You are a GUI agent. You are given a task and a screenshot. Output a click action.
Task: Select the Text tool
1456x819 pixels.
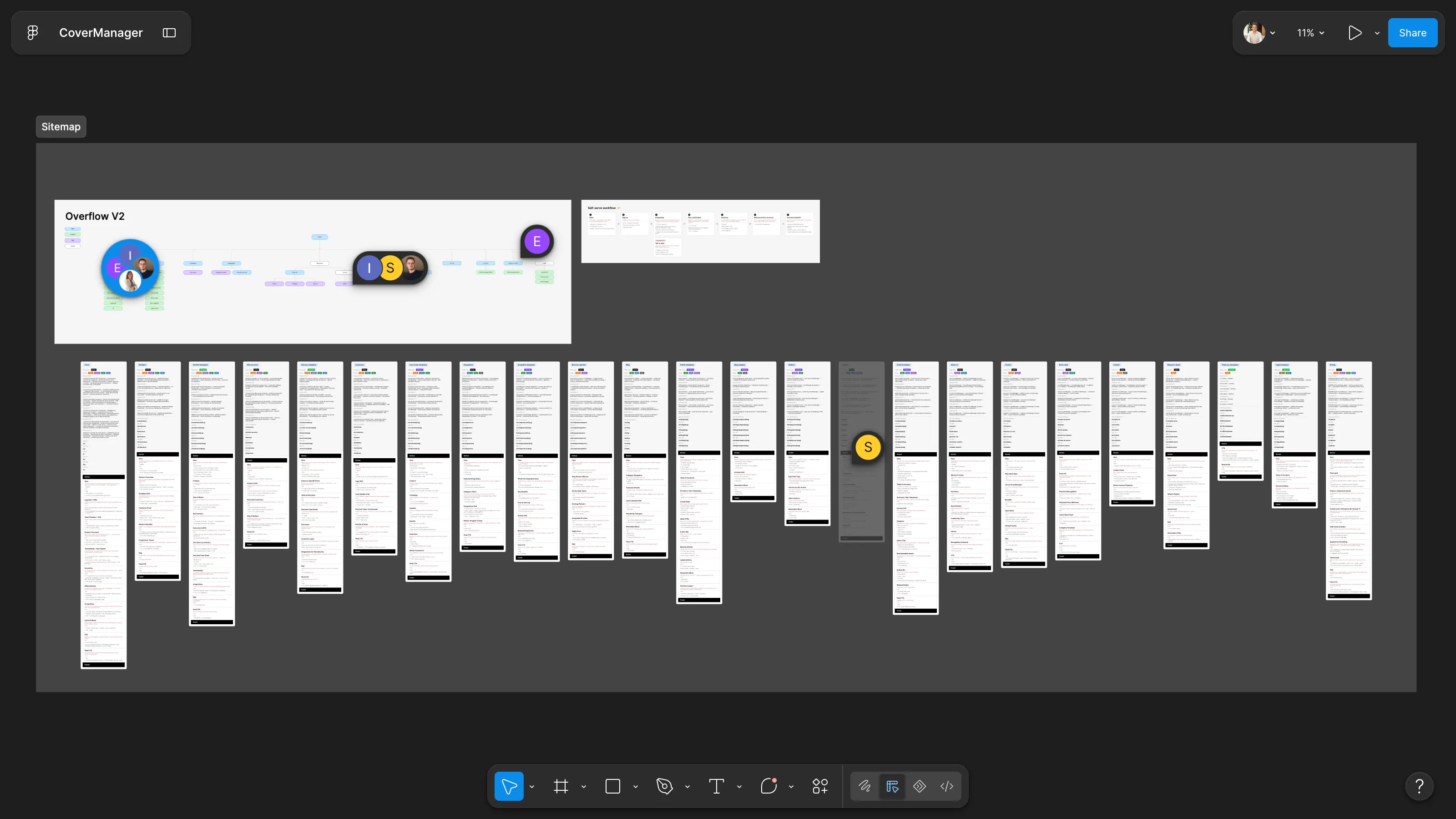click(716, 786)
